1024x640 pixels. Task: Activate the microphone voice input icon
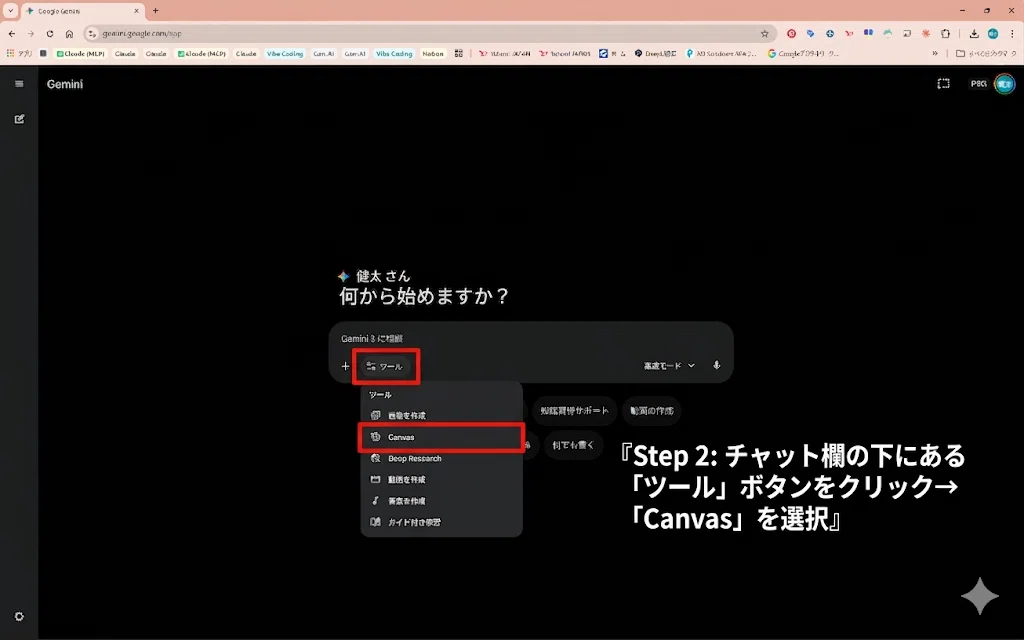pos(716,366)
